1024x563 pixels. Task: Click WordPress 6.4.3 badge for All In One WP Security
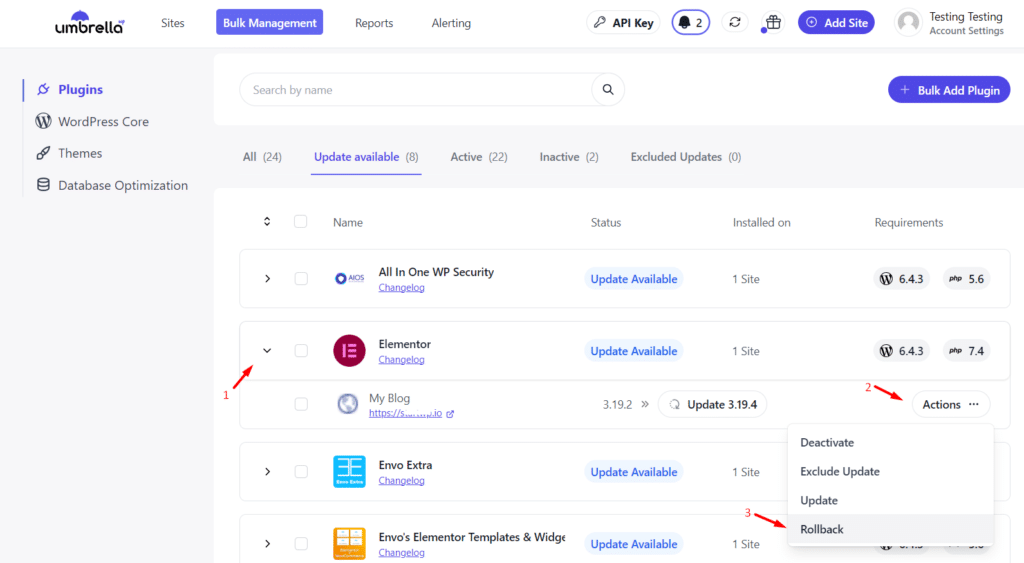click(x=901, y=279)
